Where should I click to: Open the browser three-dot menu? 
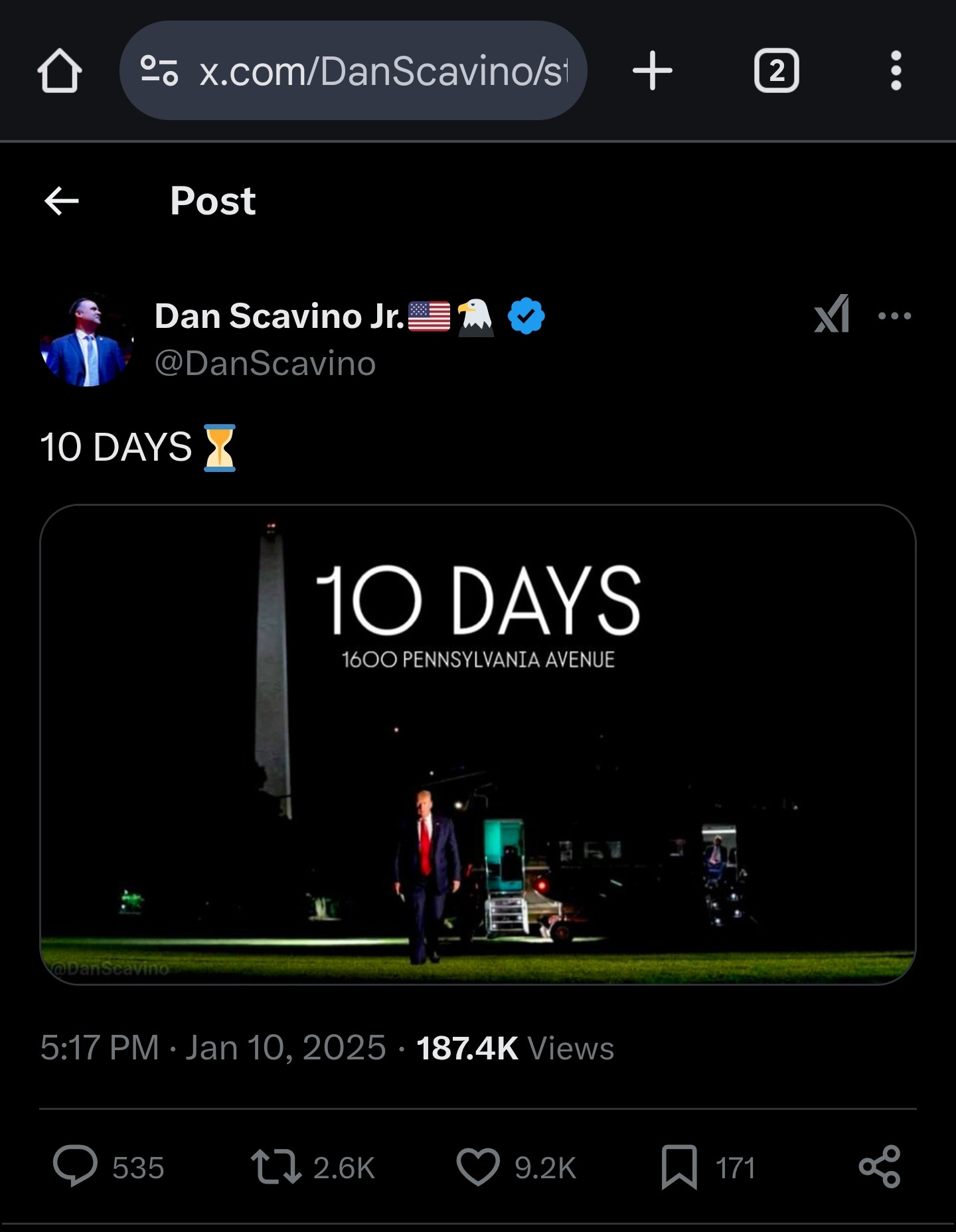click(896, 71)
